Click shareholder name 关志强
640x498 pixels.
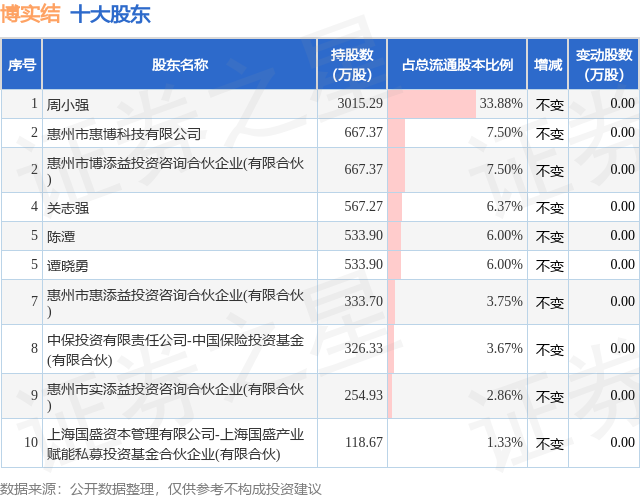68,208
